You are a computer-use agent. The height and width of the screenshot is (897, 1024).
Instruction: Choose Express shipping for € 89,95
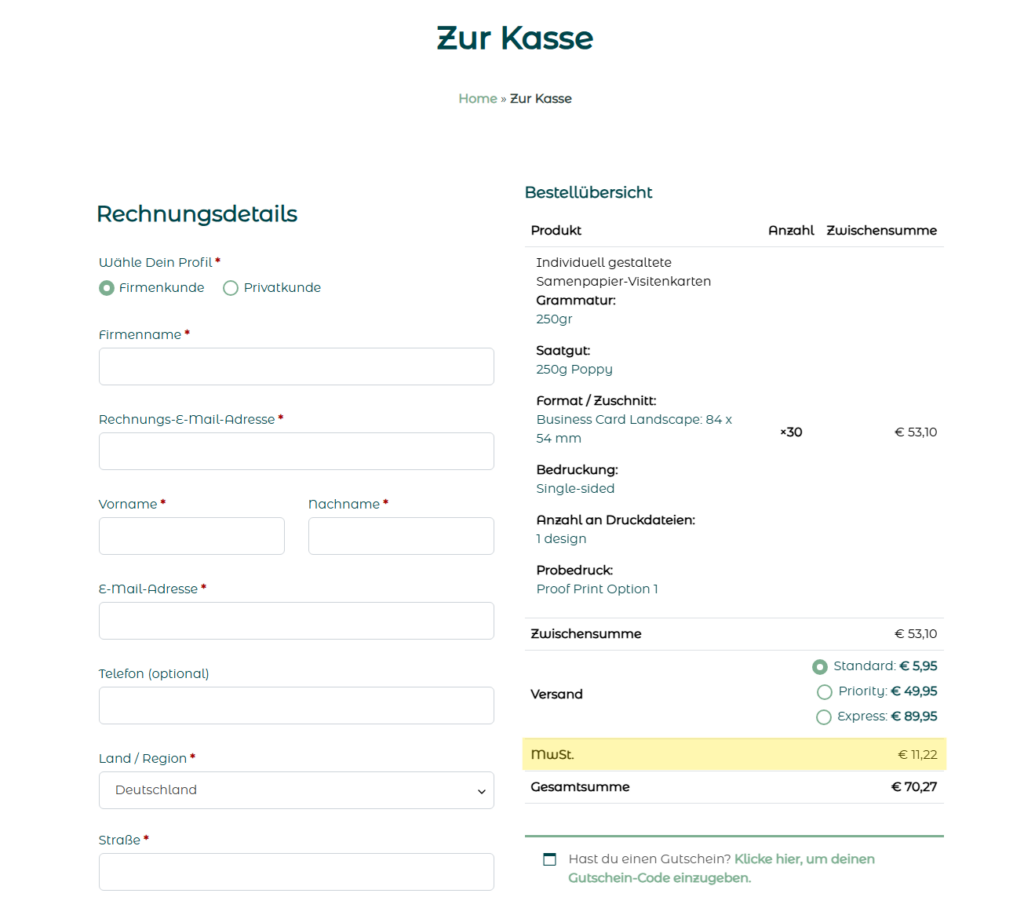click(824, 717)
